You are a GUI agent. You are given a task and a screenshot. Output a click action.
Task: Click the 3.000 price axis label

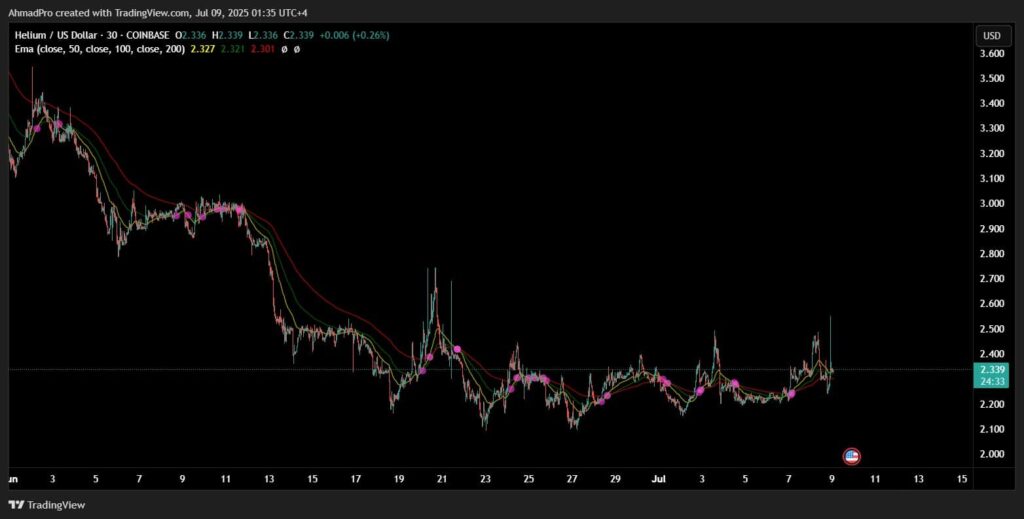tap(992, 204)
